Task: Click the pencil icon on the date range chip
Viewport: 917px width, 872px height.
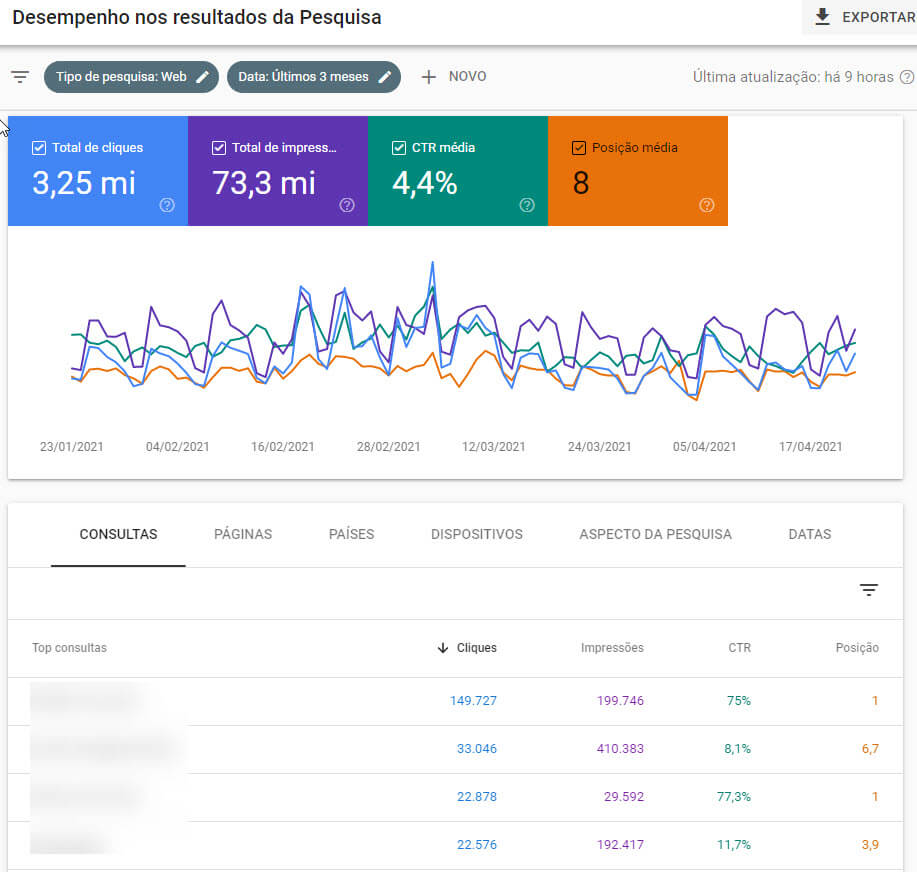Action: (x=385, y=76)
